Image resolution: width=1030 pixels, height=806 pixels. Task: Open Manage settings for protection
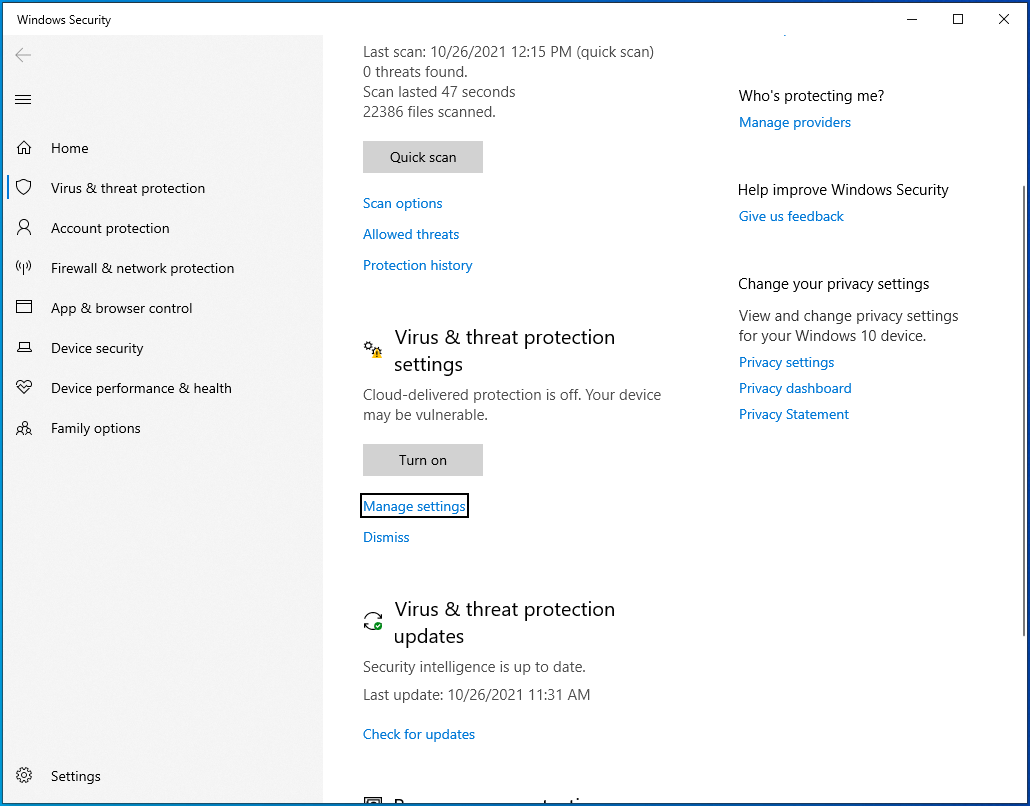click(414, 505)
